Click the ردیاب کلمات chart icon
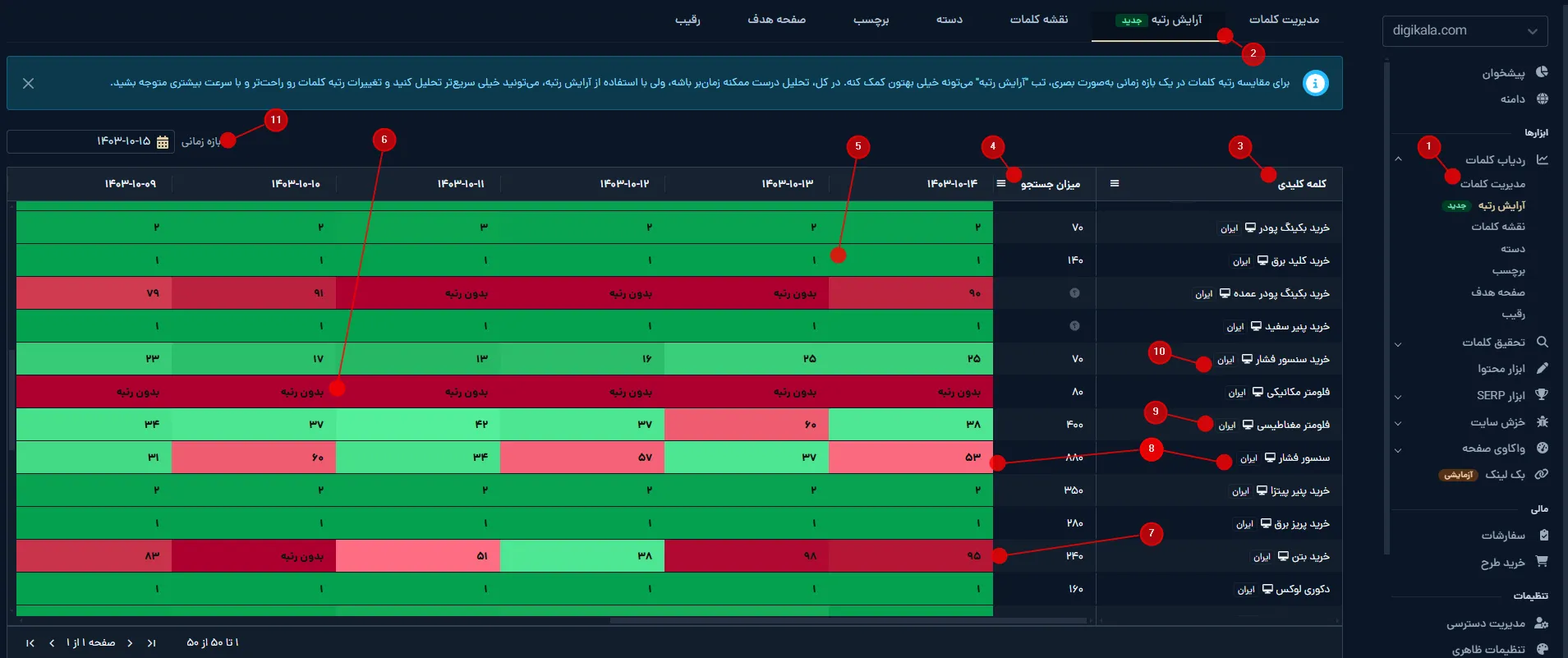The image size is (1568, 658). click(1542, 159)
